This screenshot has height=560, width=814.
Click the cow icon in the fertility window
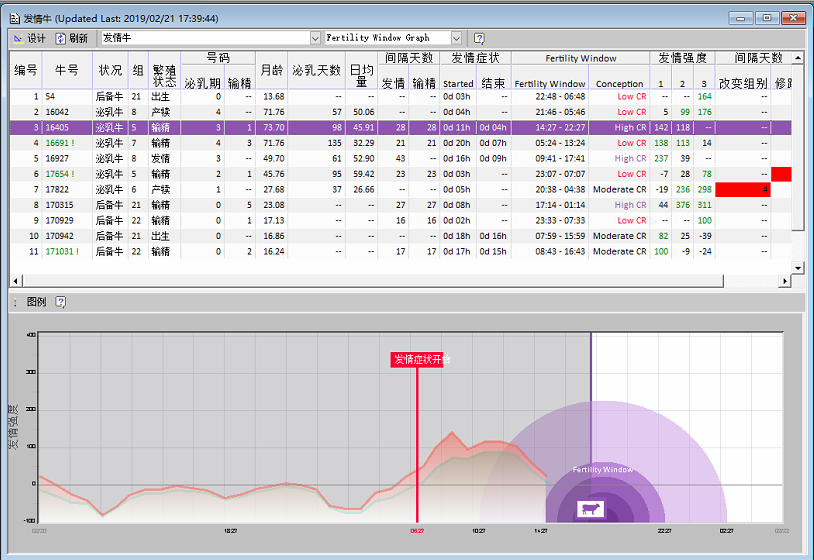[590, 509]
